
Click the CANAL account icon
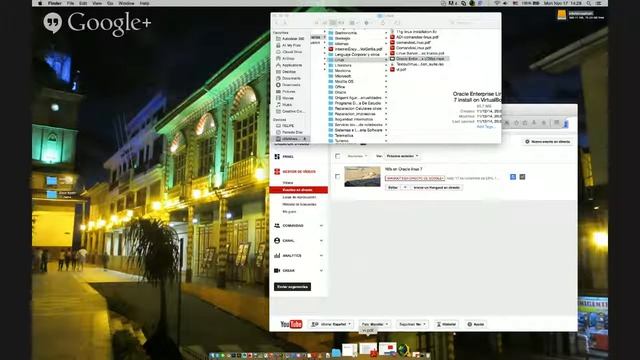[x=277, y=241]
